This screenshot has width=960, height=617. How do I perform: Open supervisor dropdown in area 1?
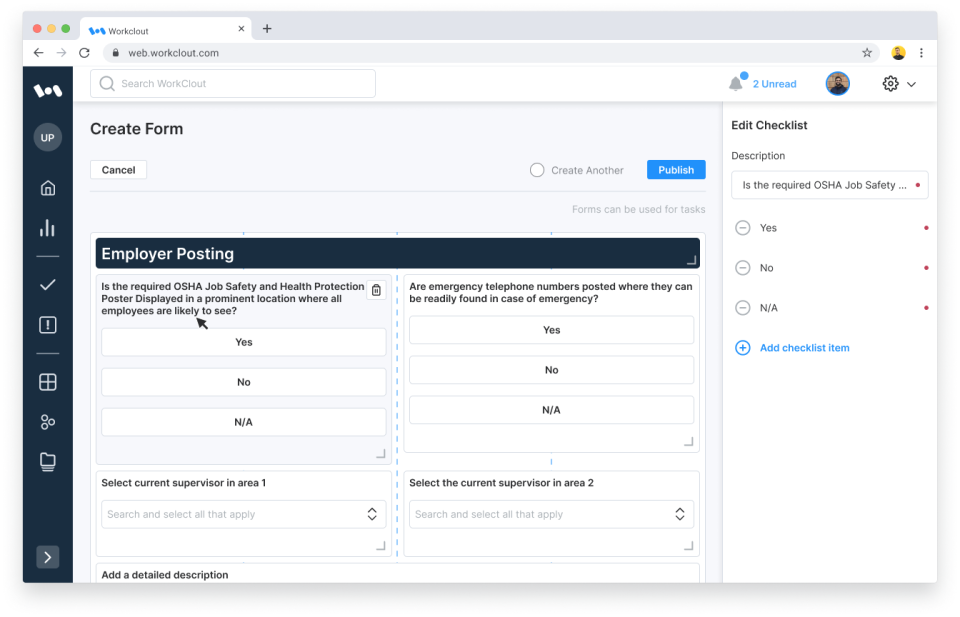[x=371, y=513]
